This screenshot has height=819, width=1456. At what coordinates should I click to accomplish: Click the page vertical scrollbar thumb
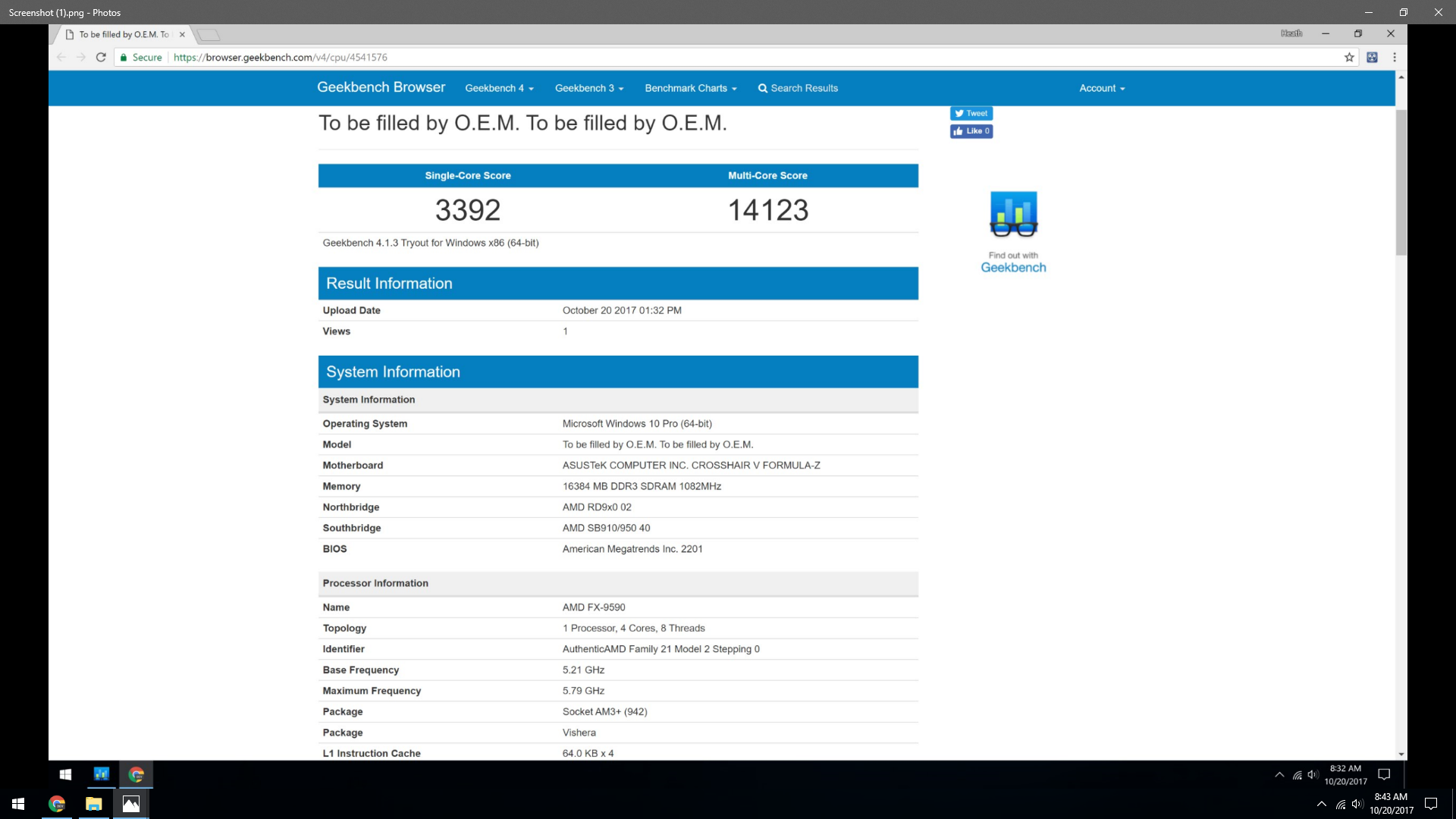pos(1401,182)
